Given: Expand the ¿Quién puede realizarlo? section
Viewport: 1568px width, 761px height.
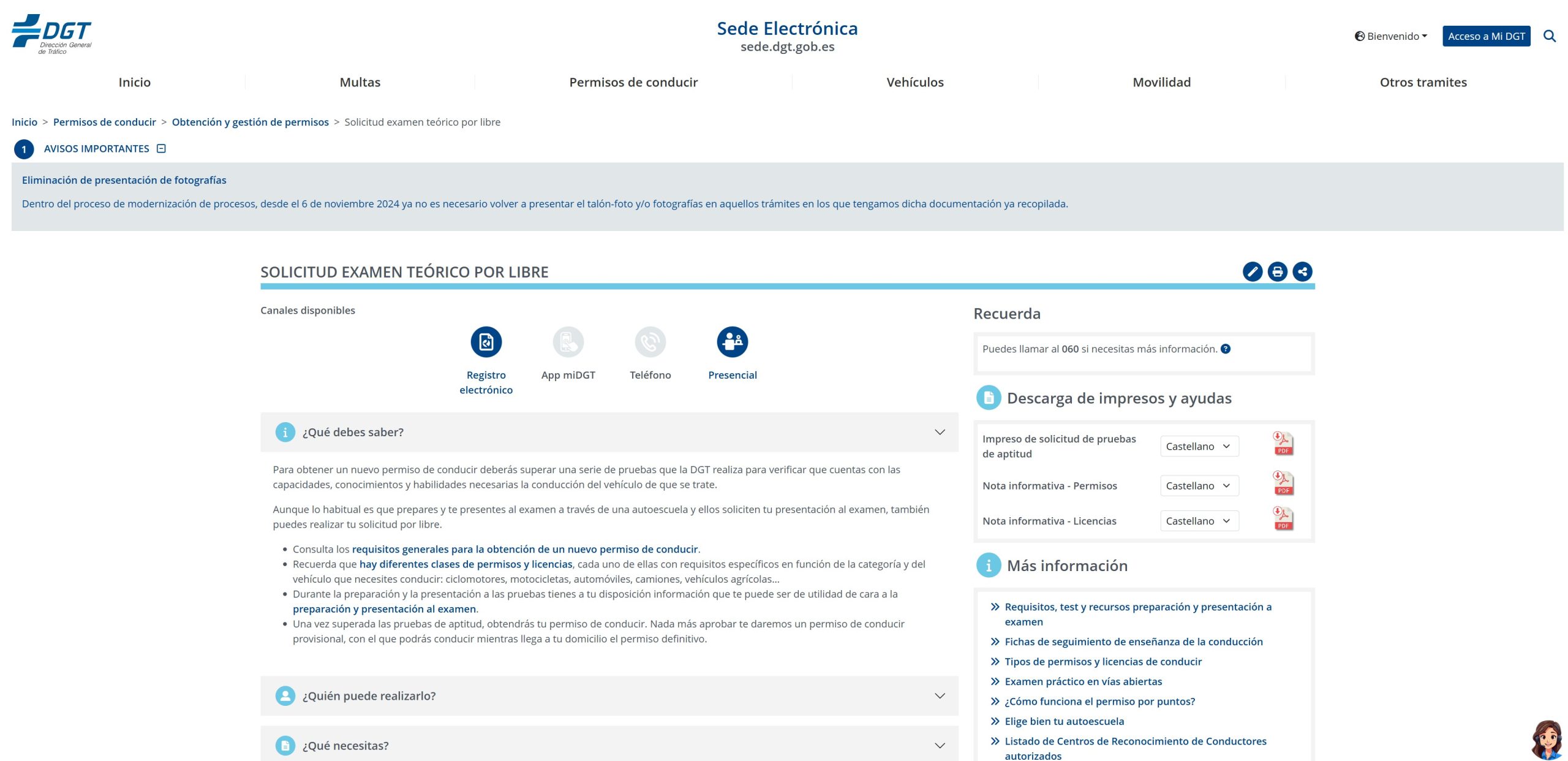Looking at the screenshot, I should point(939,696).
